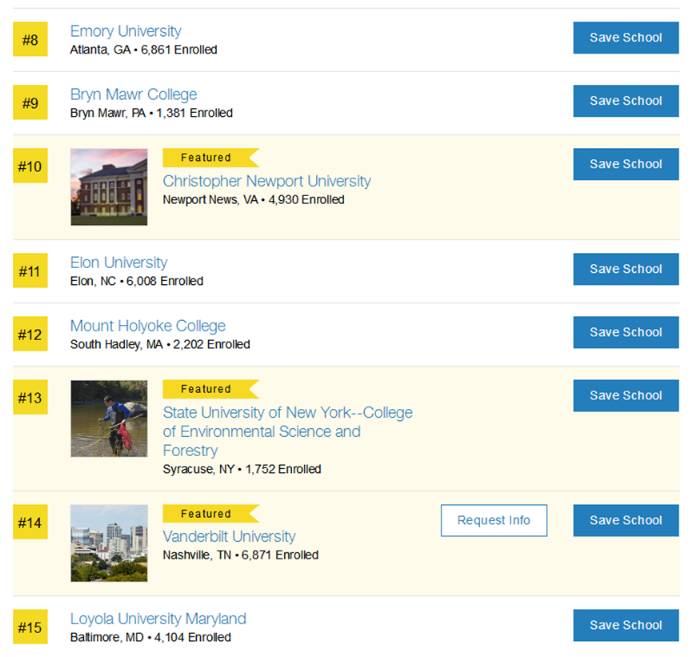Request Info for Vanderbilt University
693x657 pixels.
point(494,520)
